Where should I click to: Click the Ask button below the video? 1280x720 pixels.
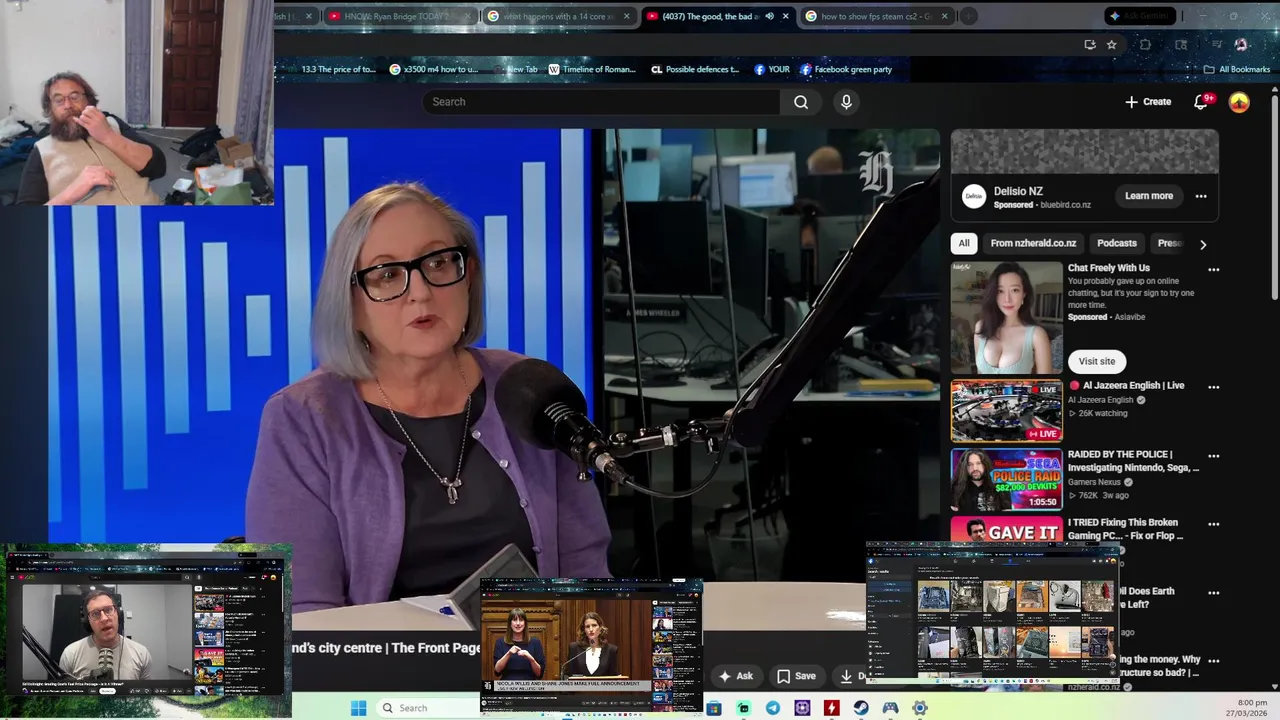(x=736, y=676)
